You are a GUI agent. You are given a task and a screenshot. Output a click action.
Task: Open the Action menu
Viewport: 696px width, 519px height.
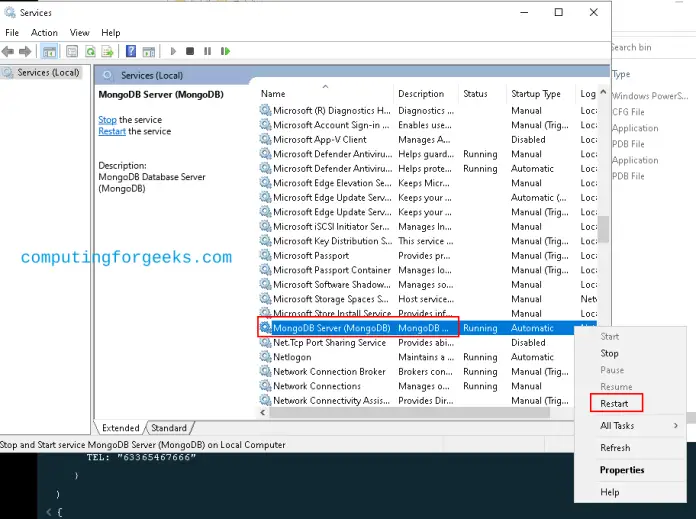(44, 33)
